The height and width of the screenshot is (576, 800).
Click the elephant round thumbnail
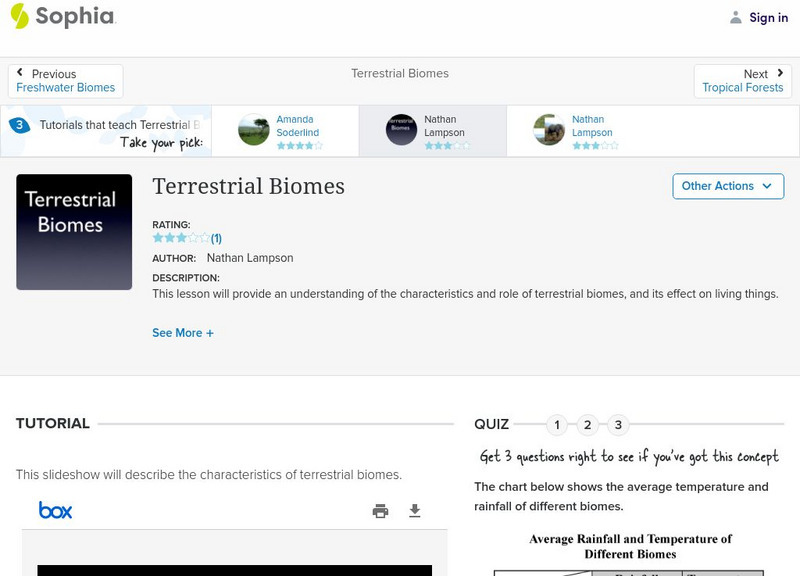549,130
